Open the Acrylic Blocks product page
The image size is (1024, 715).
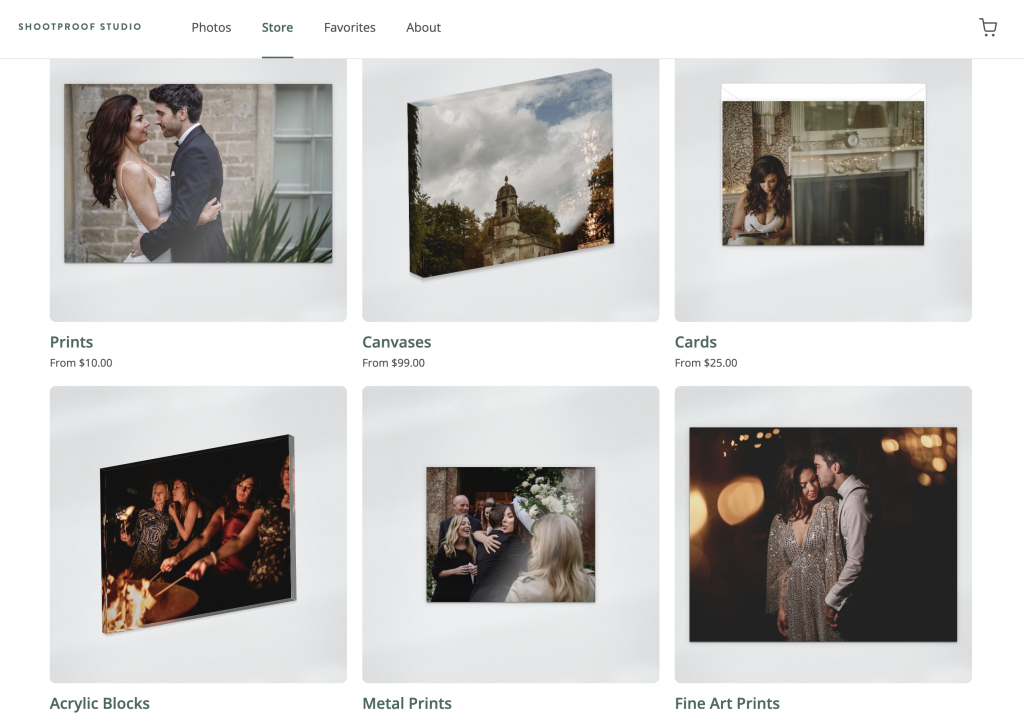(x=100, y=703)
